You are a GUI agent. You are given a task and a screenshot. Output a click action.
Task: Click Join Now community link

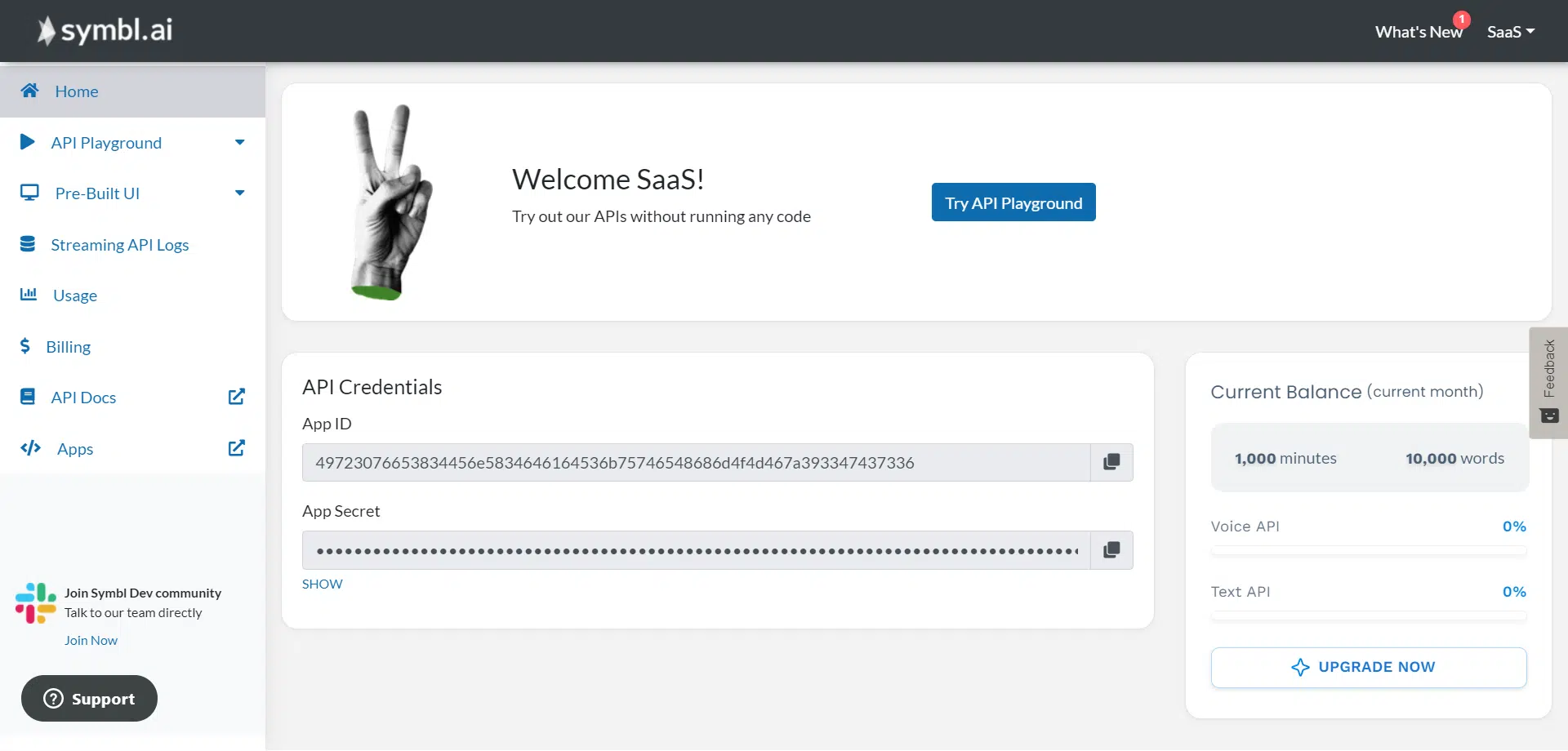point(91,641)
